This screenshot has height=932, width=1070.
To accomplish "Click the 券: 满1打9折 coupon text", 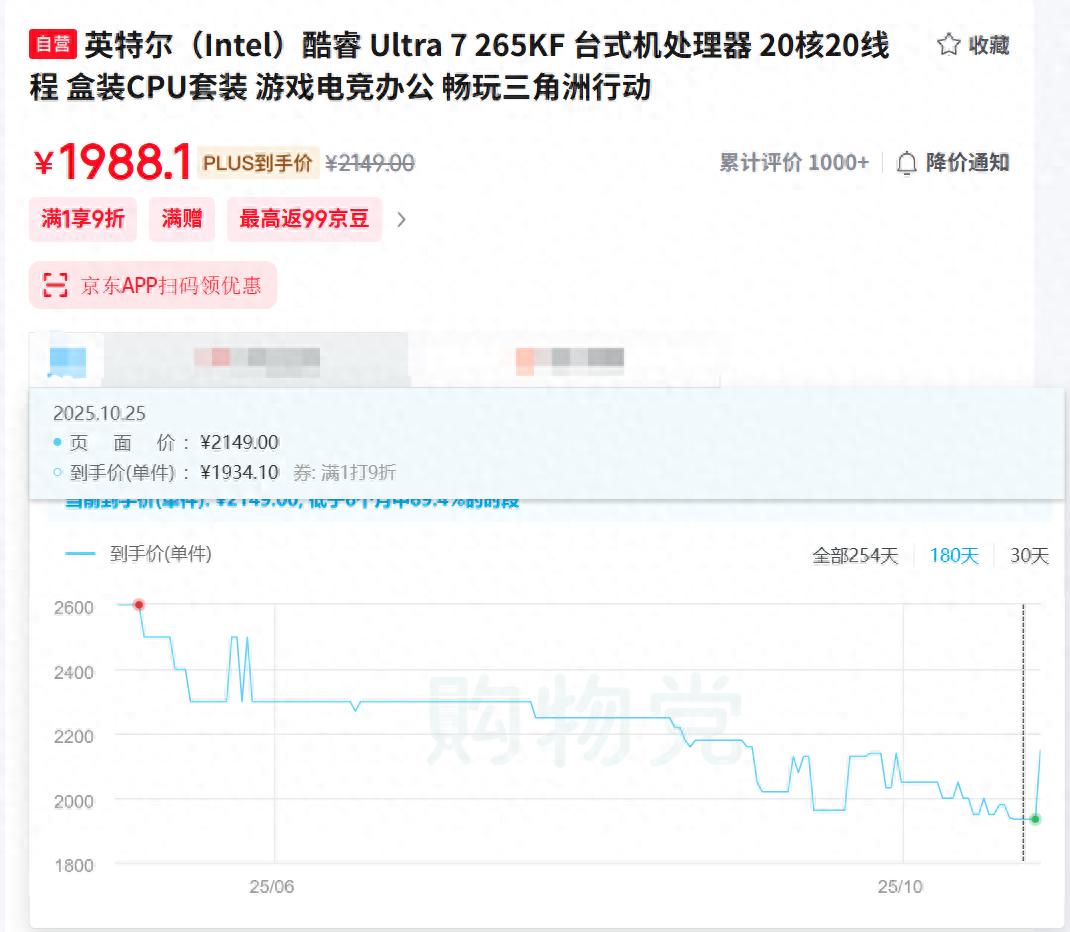I will coord(345,472).
